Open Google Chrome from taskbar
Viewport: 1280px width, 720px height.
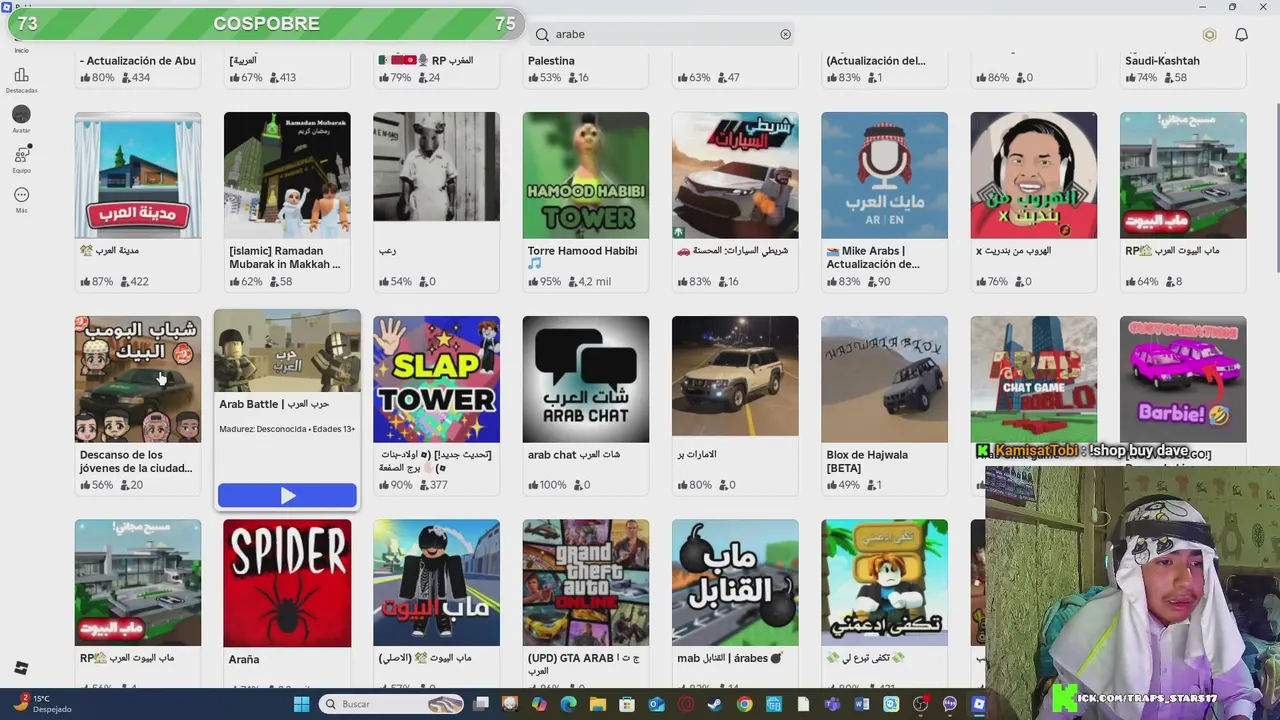(x=744, y=704)
